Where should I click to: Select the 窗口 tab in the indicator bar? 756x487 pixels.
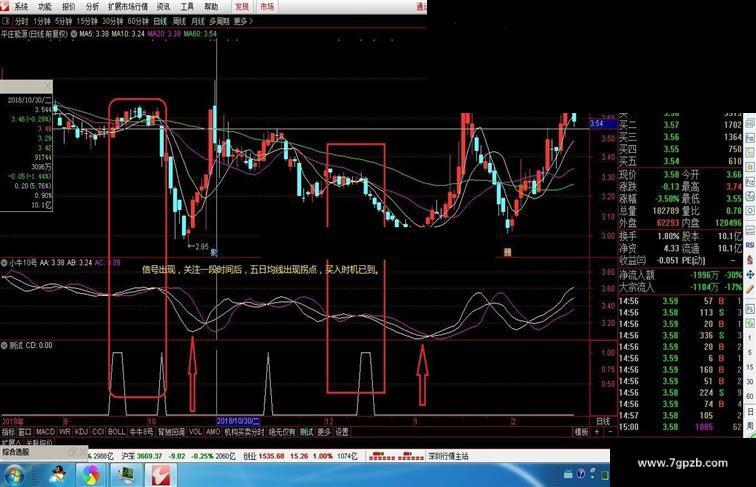coord(25,432)
